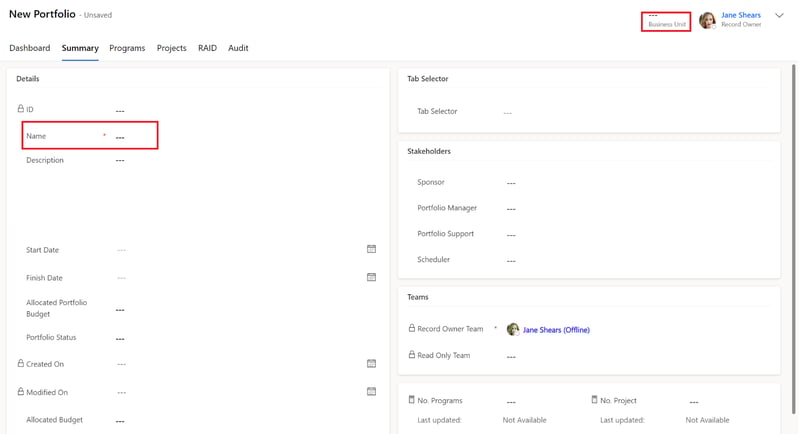The height and width of the screenshot is (434, 800).
Task: Click the vertical scrollbar on the right
Action: [794, 240]
